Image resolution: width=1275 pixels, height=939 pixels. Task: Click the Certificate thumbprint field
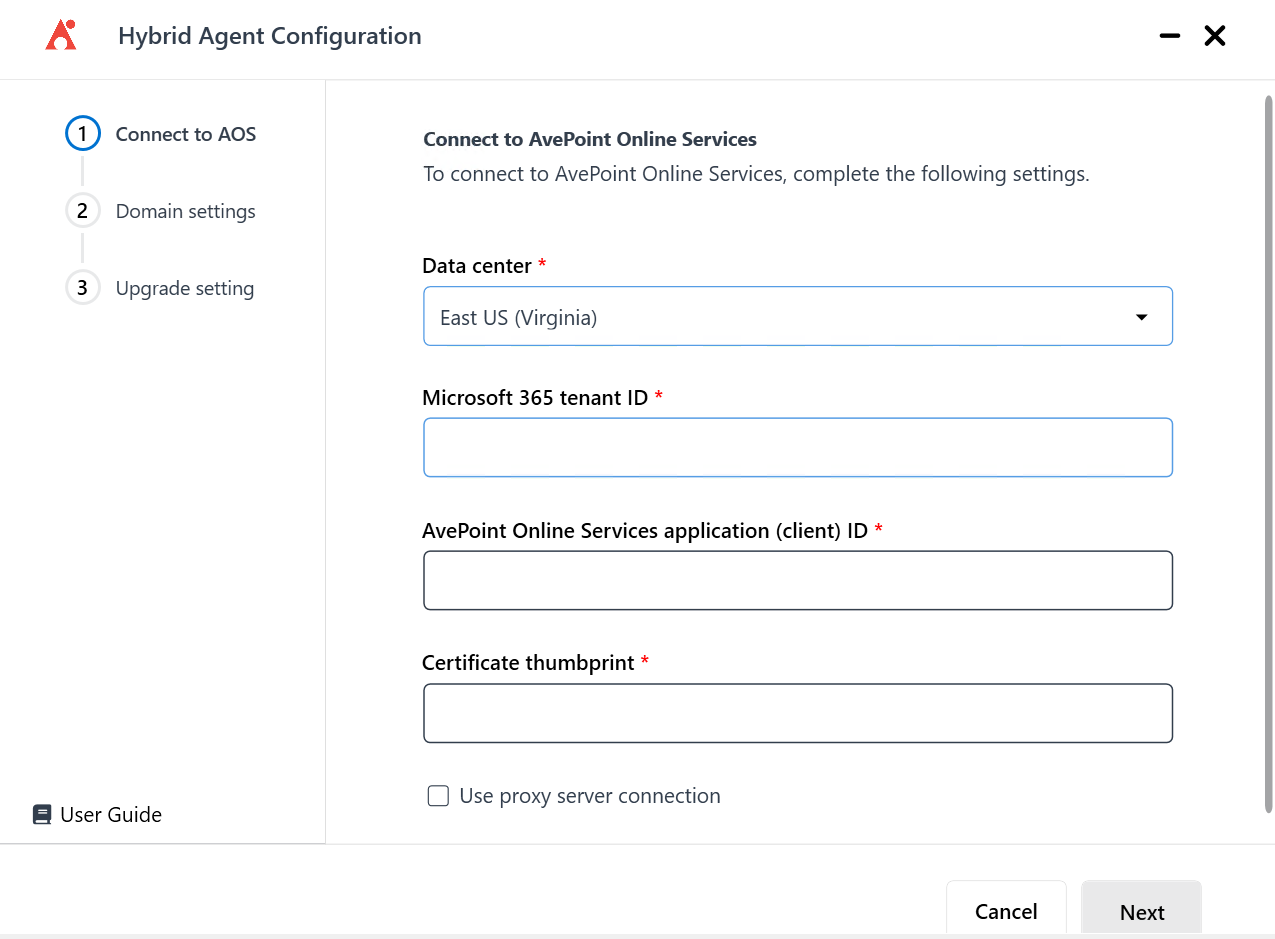coord(798,712)
